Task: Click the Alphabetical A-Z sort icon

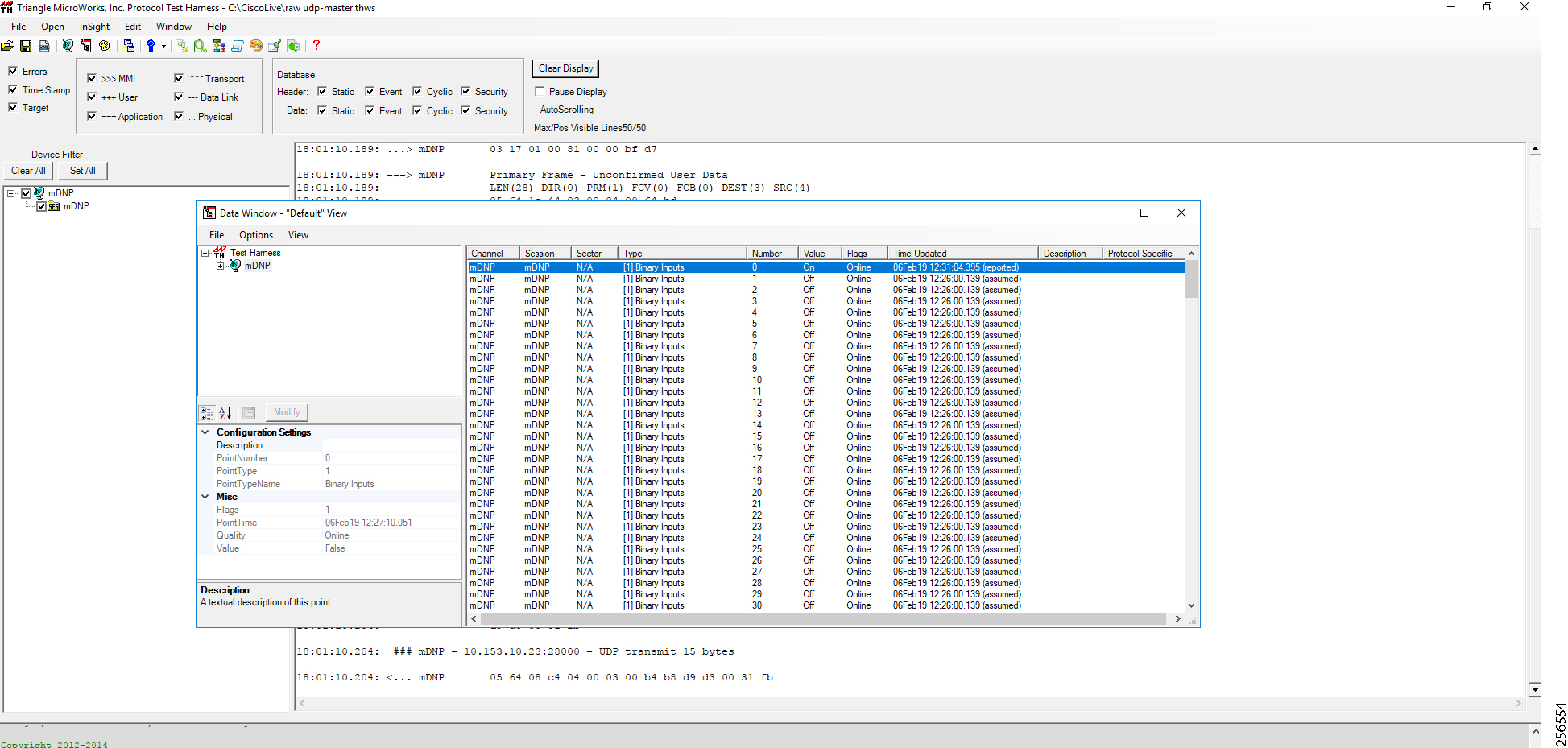Action: [225, 413]
